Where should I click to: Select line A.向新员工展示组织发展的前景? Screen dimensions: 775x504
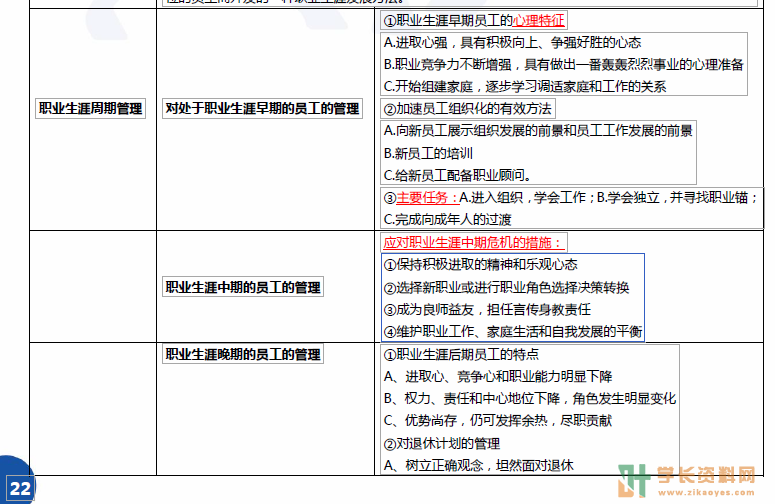[x=538, y=131]
